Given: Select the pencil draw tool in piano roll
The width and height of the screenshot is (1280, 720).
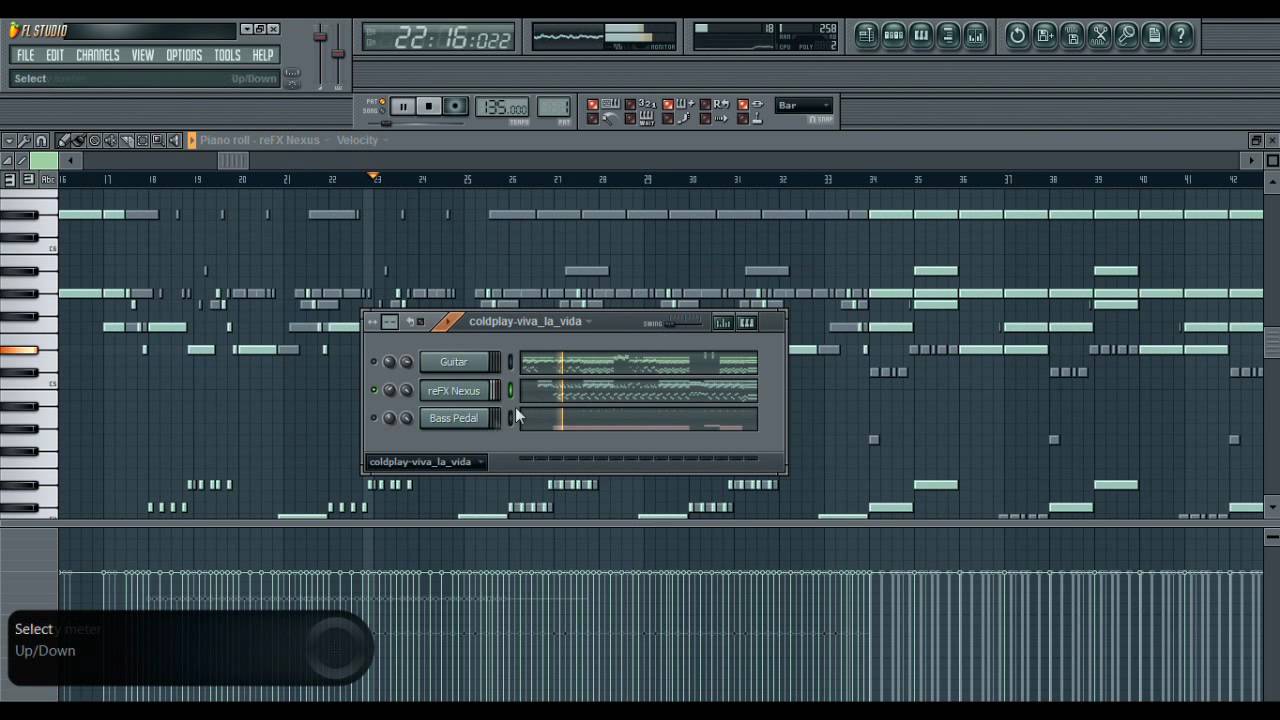Looking at the screenshot, I should (62, 141).
